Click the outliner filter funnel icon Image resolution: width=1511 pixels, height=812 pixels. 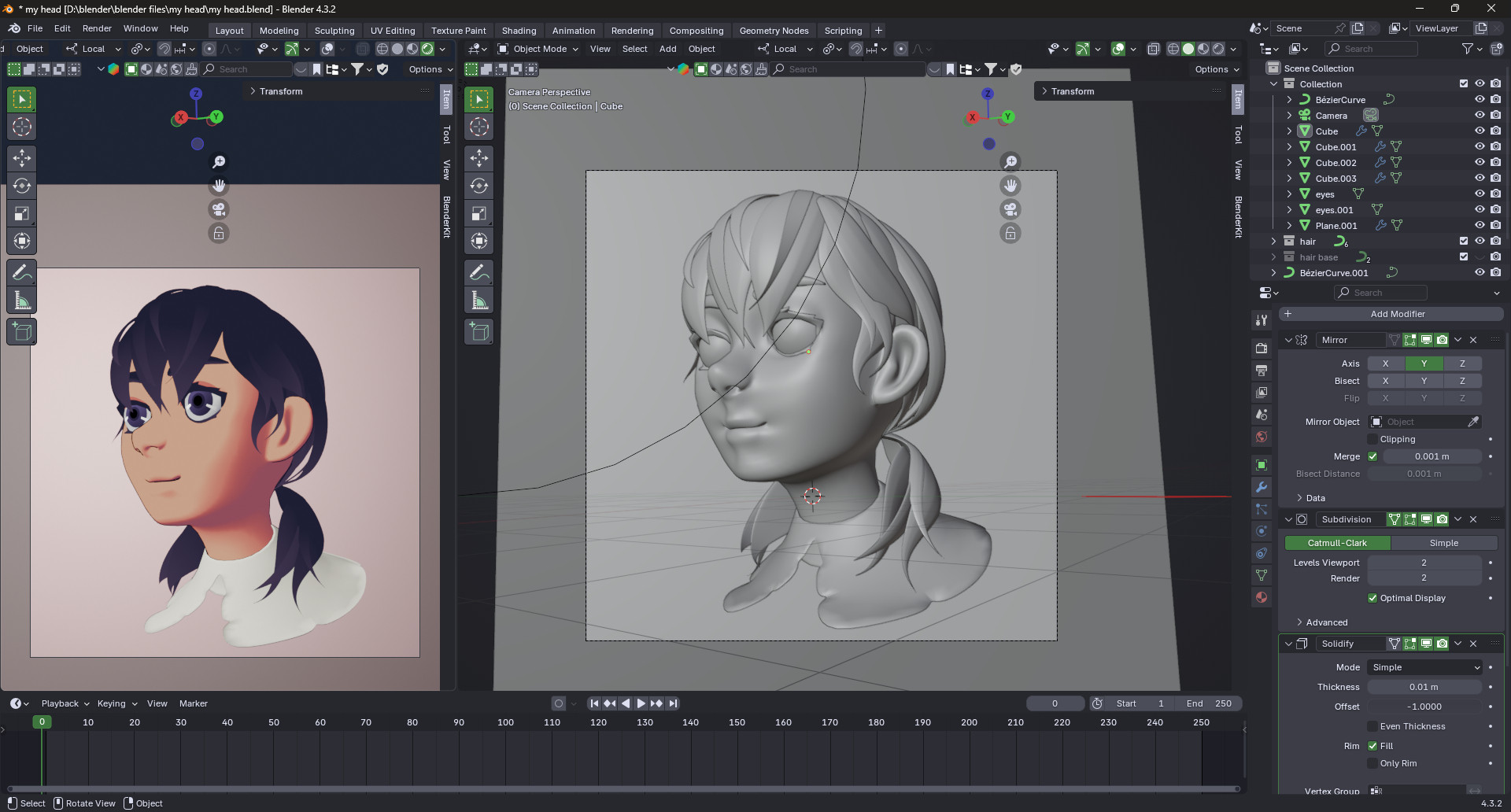[1468, 49]
